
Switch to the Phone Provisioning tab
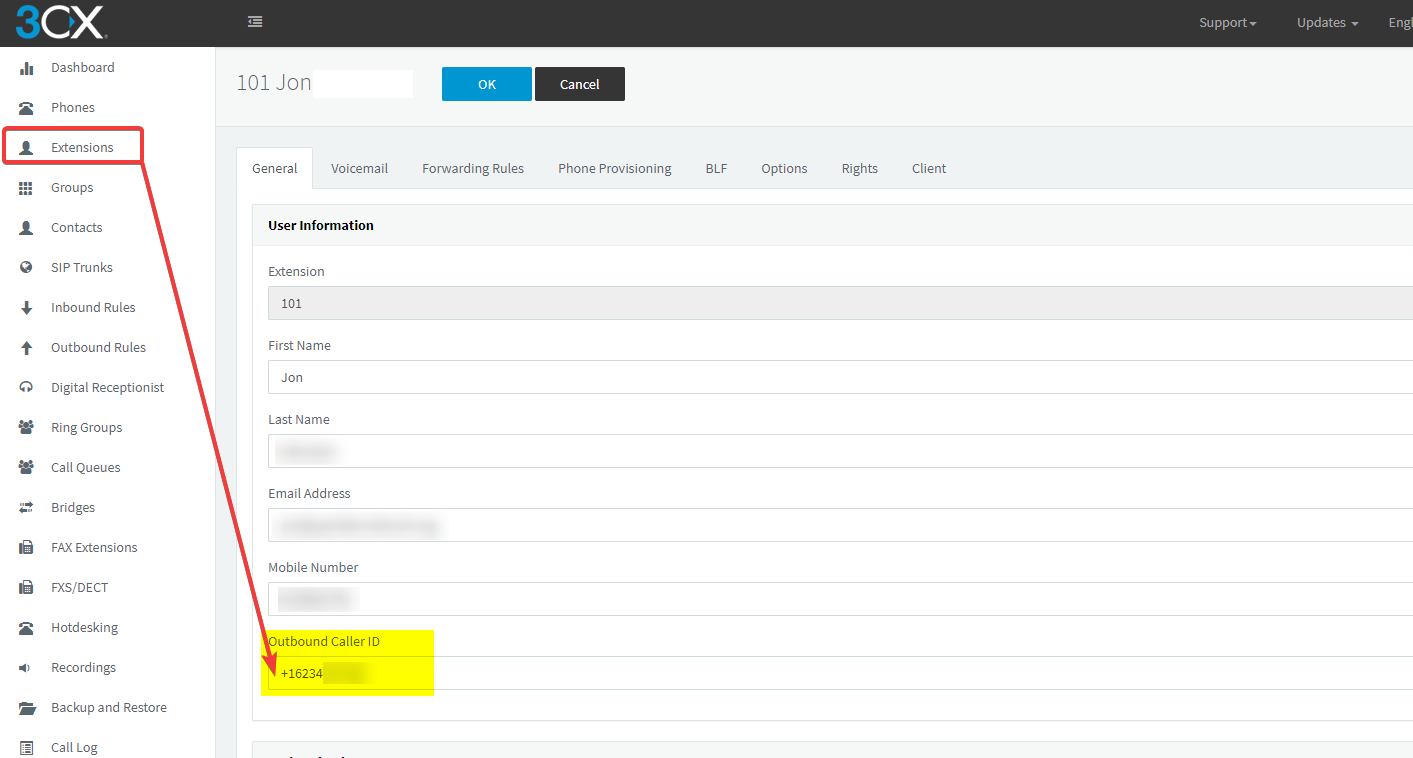point(615,168)
